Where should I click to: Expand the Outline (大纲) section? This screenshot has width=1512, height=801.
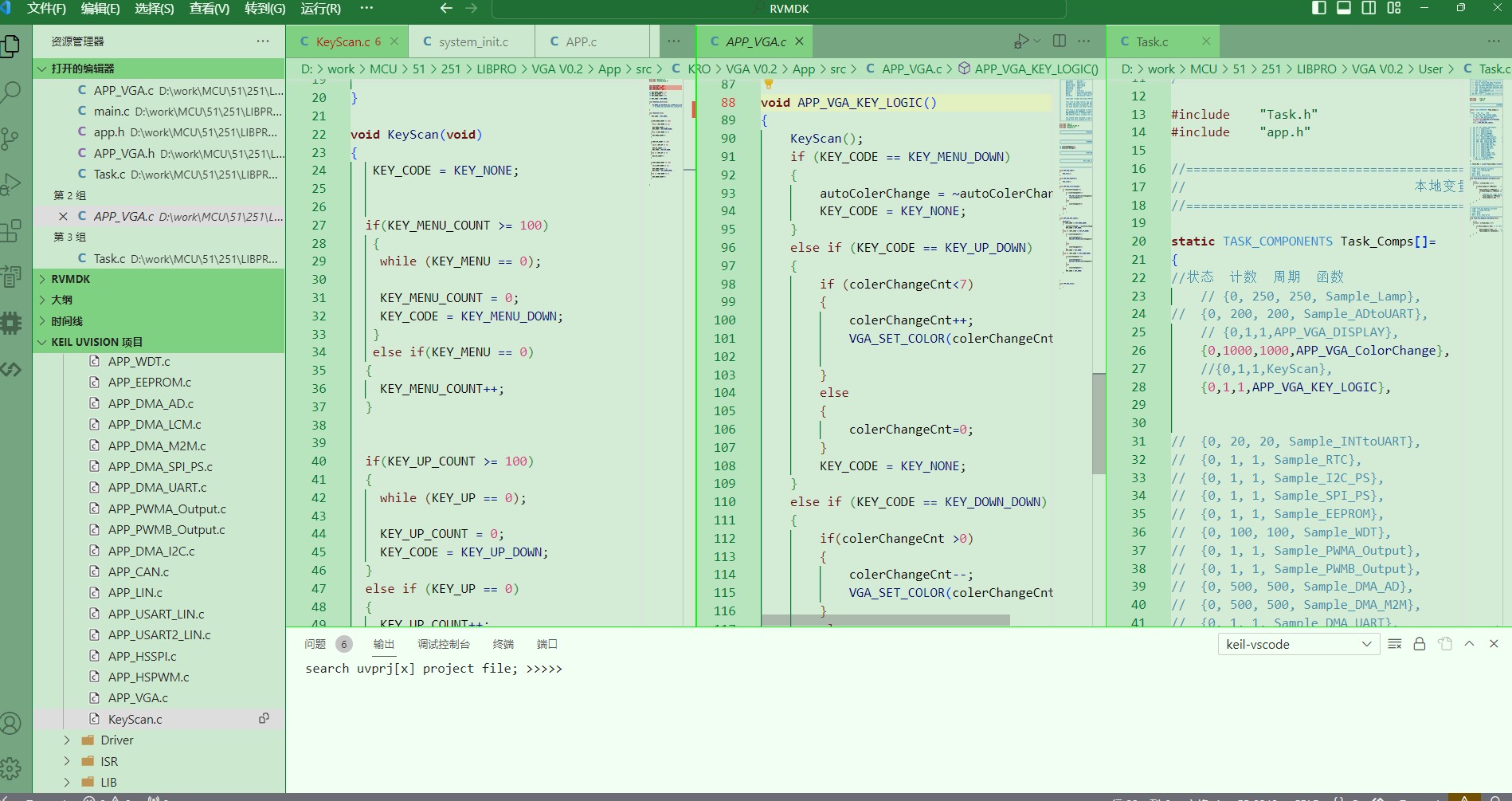[159, 300]
